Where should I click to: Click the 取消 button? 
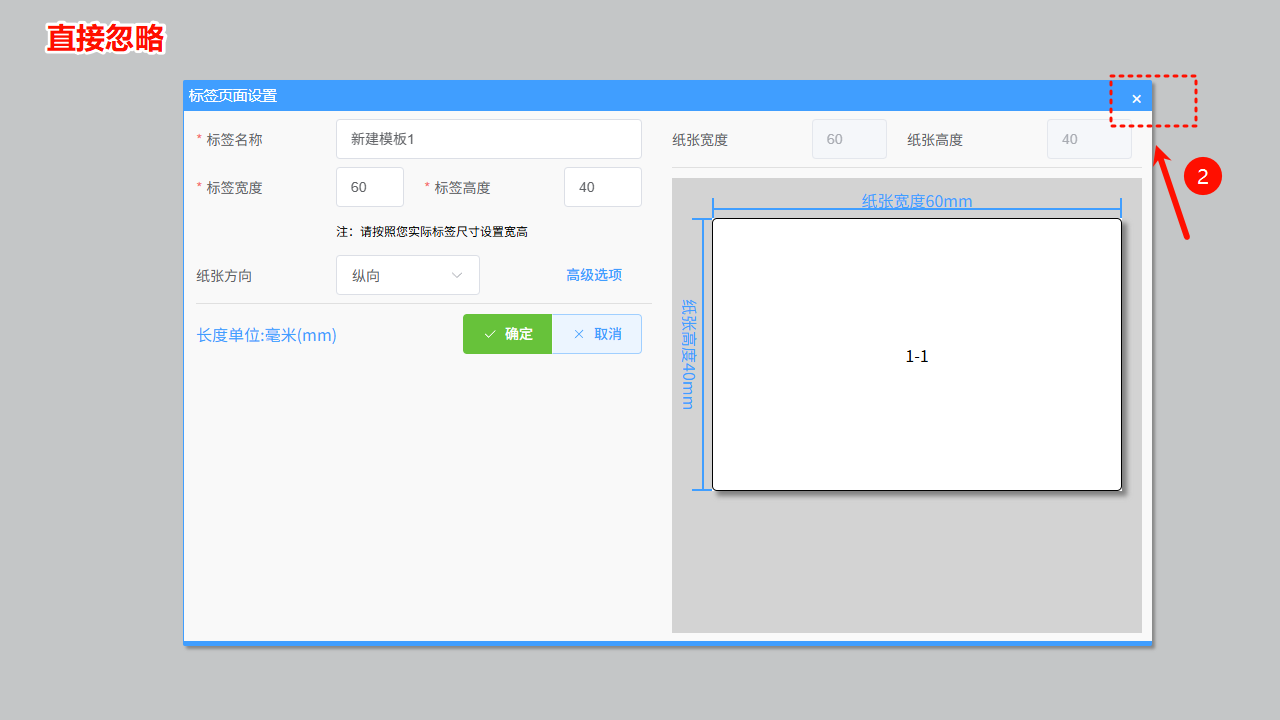pyautogui.click(x=597, y=334)
